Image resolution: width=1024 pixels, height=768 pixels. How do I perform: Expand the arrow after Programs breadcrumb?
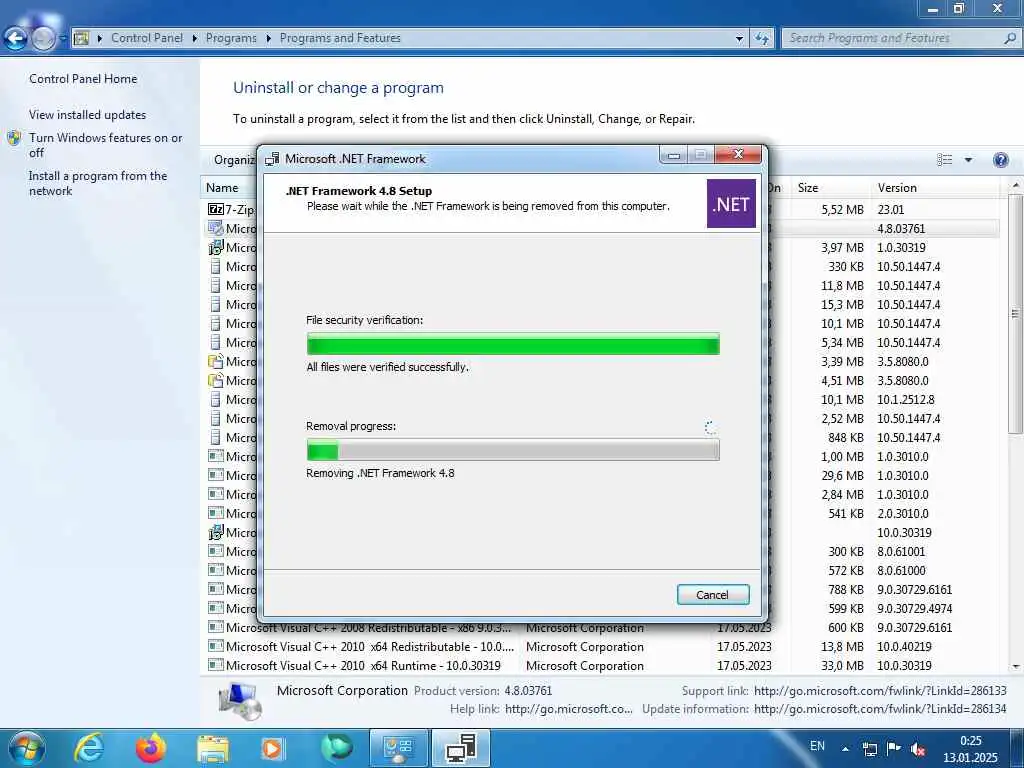268,39
